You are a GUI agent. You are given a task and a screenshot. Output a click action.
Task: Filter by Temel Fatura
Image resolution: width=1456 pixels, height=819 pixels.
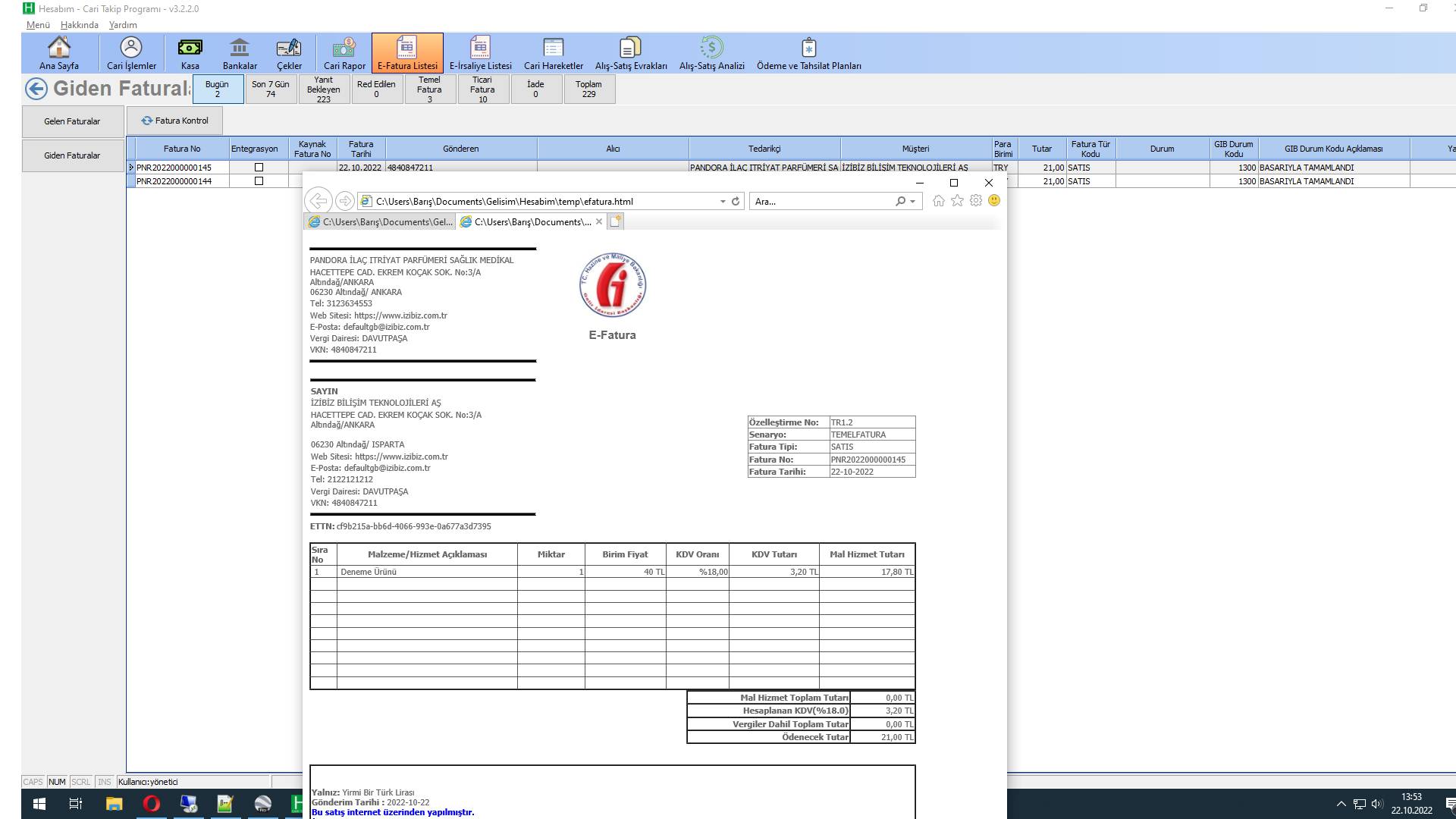[429, 89]
